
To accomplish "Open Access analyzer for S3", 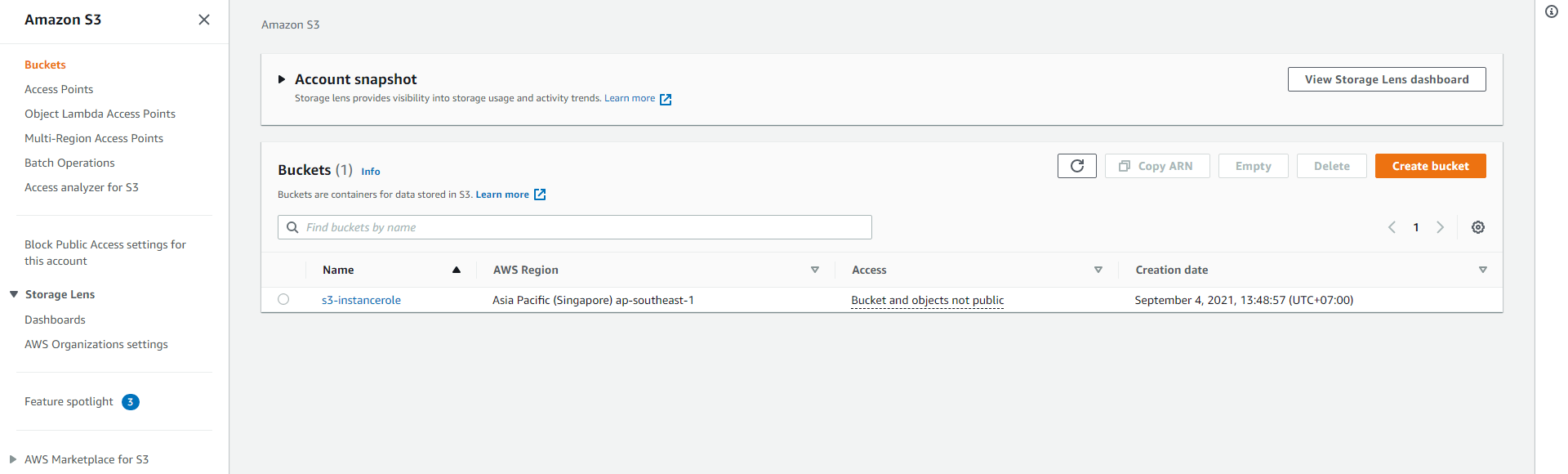I will [82, 187].
